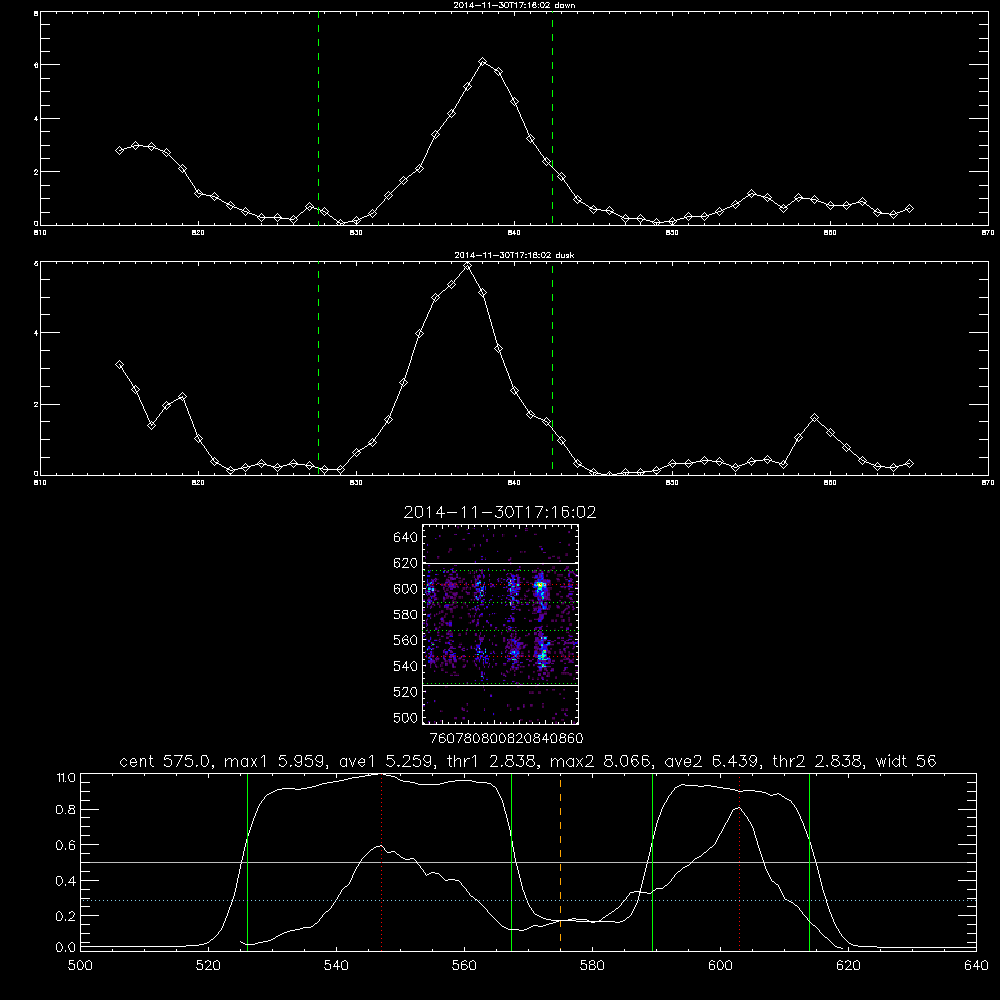Click the 'cent 575.0' value
The image size is (1000, 1000).
pos(167,761)
